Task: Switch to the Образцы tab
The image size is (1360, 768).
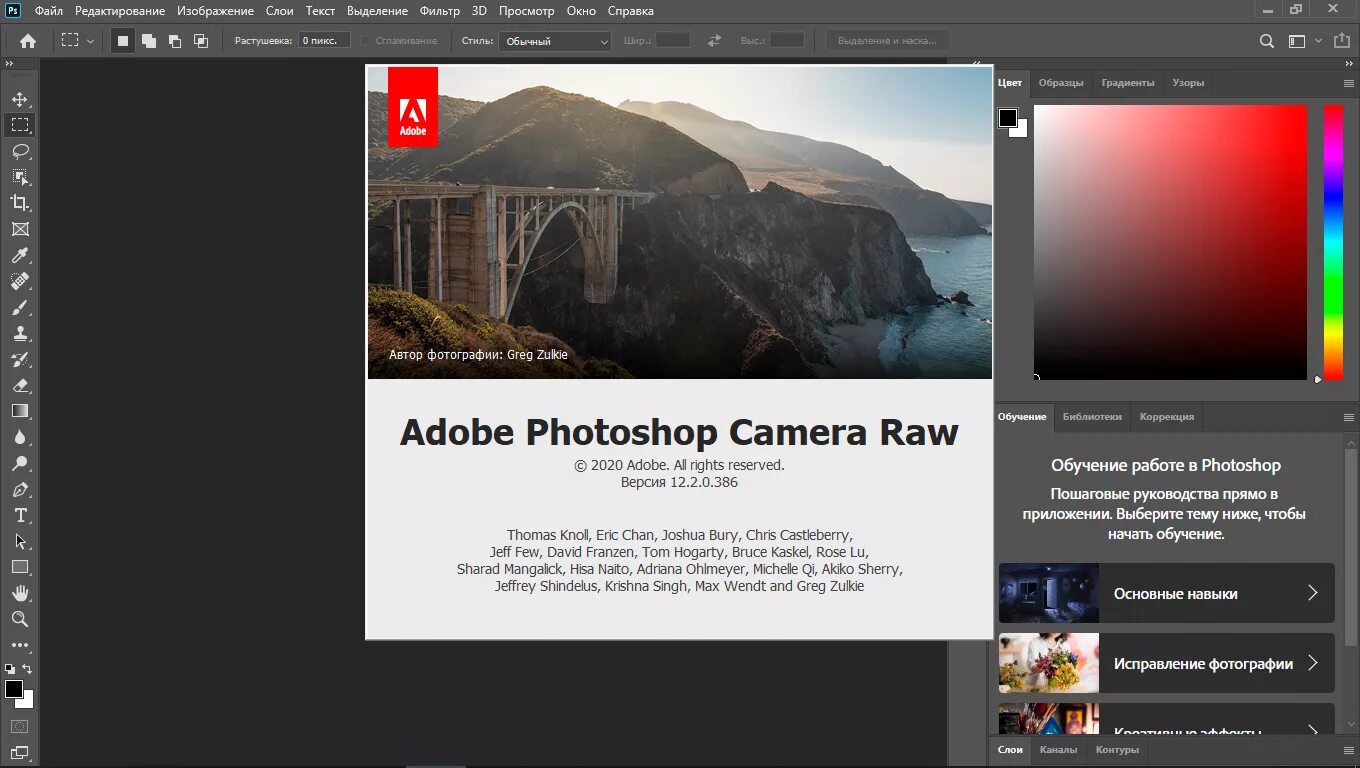Action: 1061,83
